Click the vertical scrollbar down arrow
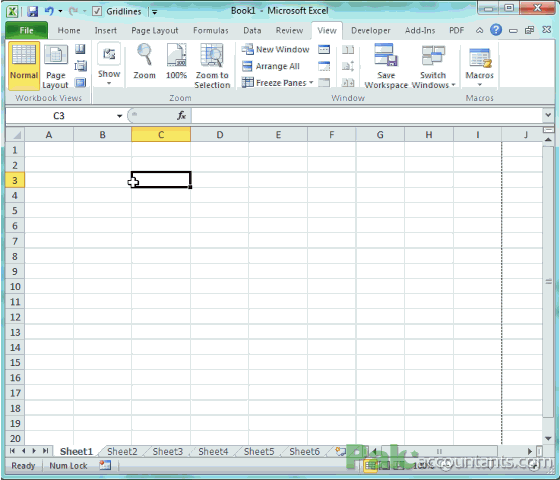 548,439
